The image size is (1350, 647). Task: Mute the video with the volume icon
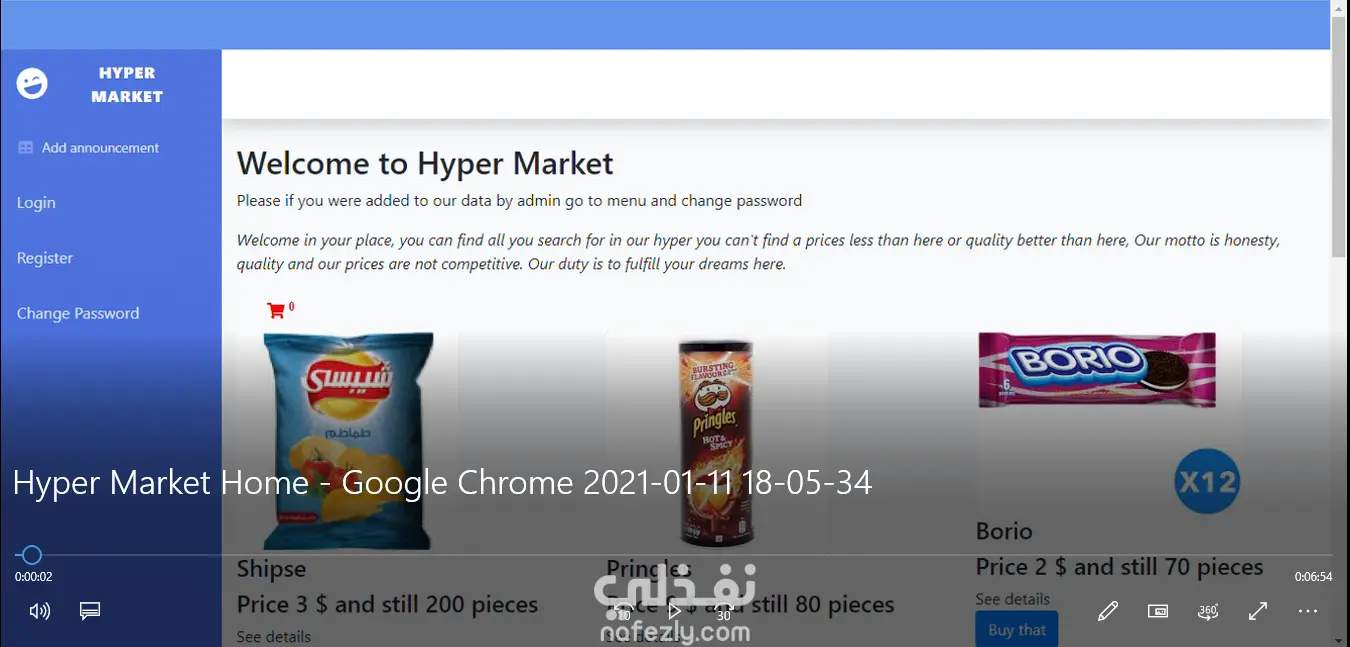[x=40, y=611]
